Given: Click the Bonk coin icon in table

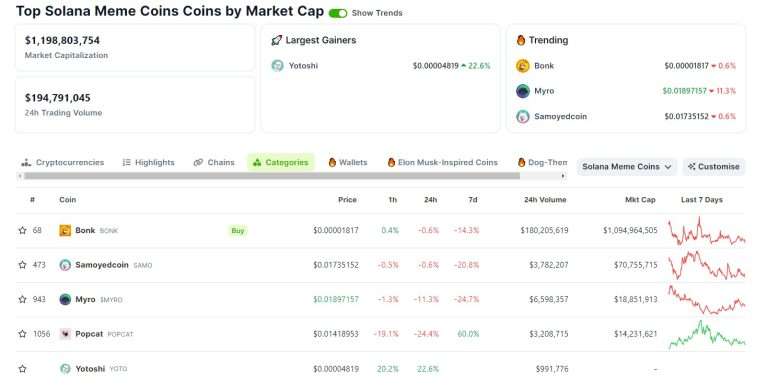Looking at the screenshot, I should pos(65,230).
